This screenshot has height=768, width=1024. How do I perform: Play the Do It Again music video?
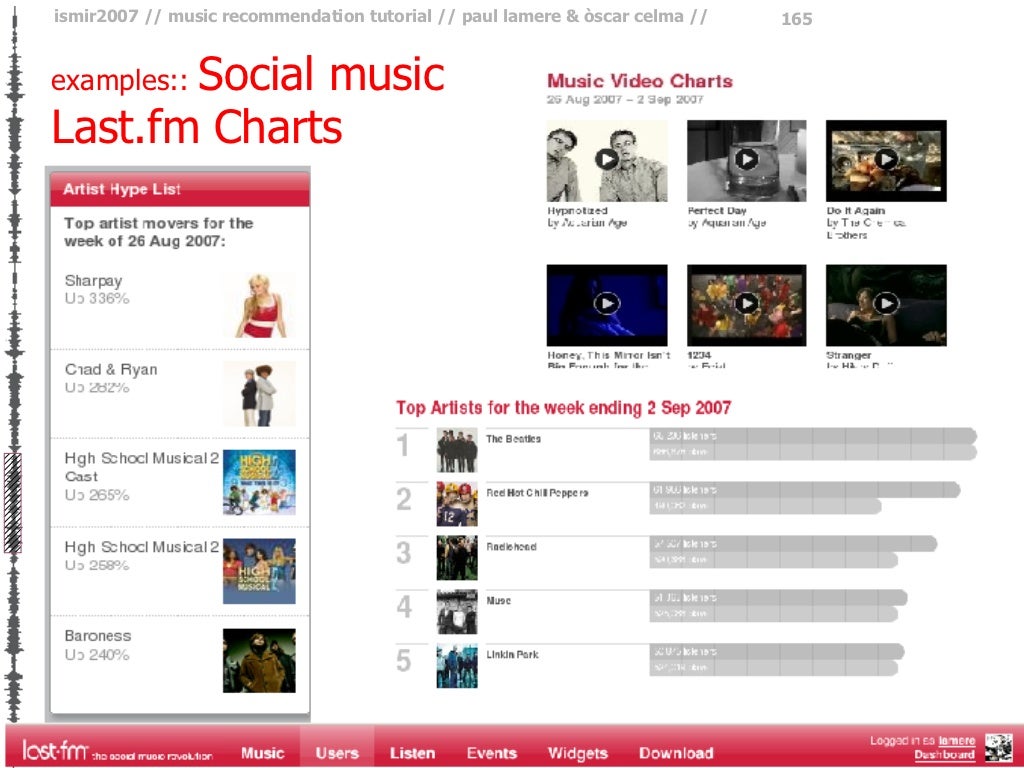(x=886, y=159)
